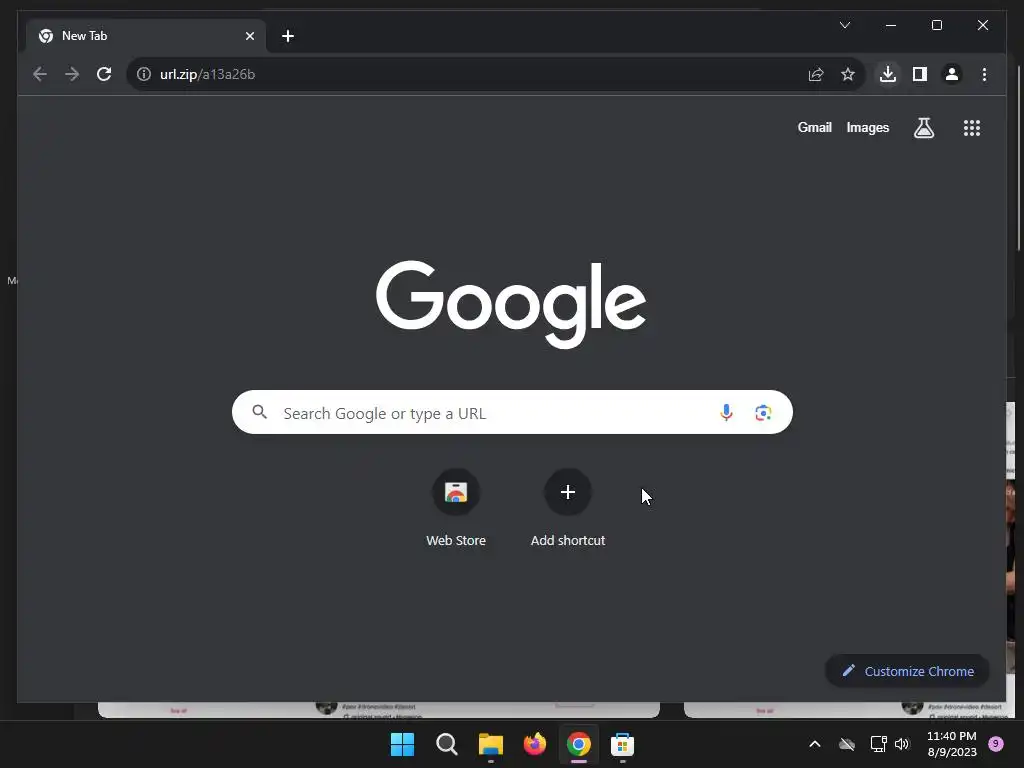Image resolution: width=1024 pixels, height=768 pixels.
Task: Go to Google Images link
Action: [x=867, y=127]
